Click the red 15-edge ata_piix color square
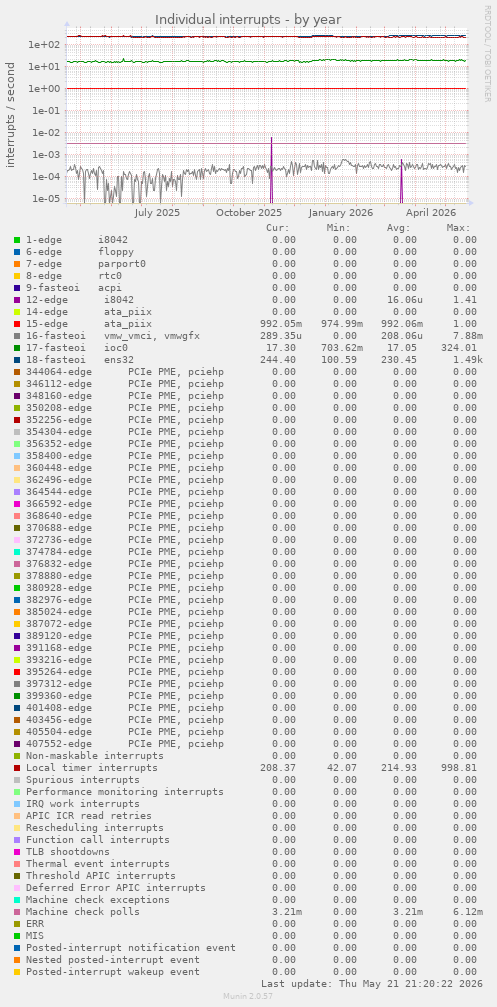This screenshot has width=497, height=1007. click(17, 324)
